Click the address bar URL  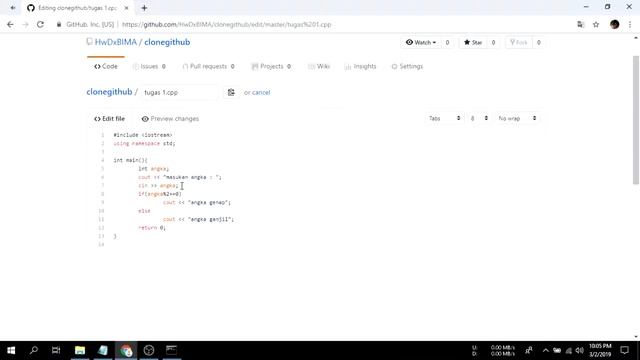[227, 24]
